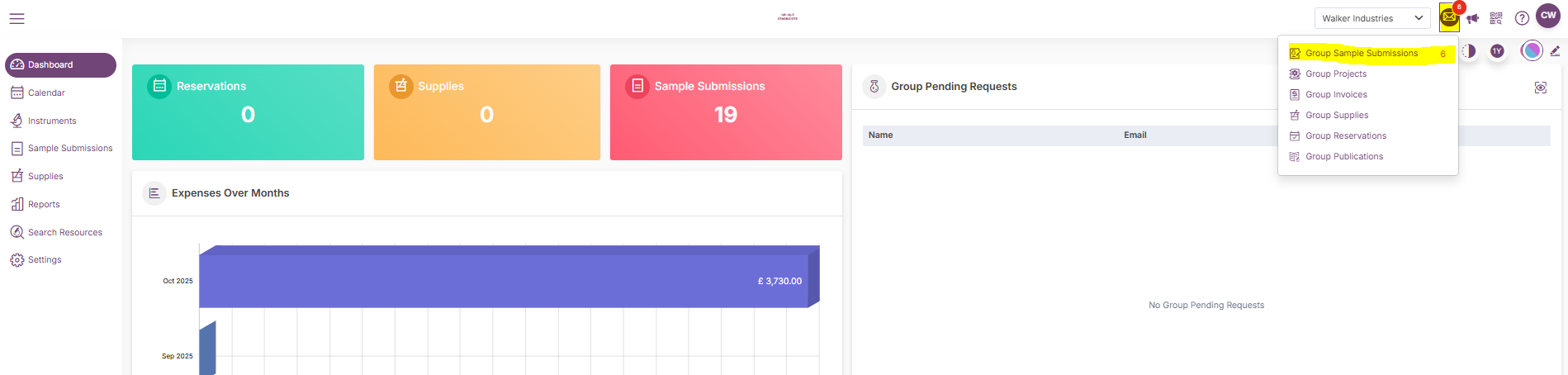Click the Group Pending Requests view icon
Image resolution: width=1568 pixels, height=375 pixels.
pyautogui.click(x=1540, y=88)
